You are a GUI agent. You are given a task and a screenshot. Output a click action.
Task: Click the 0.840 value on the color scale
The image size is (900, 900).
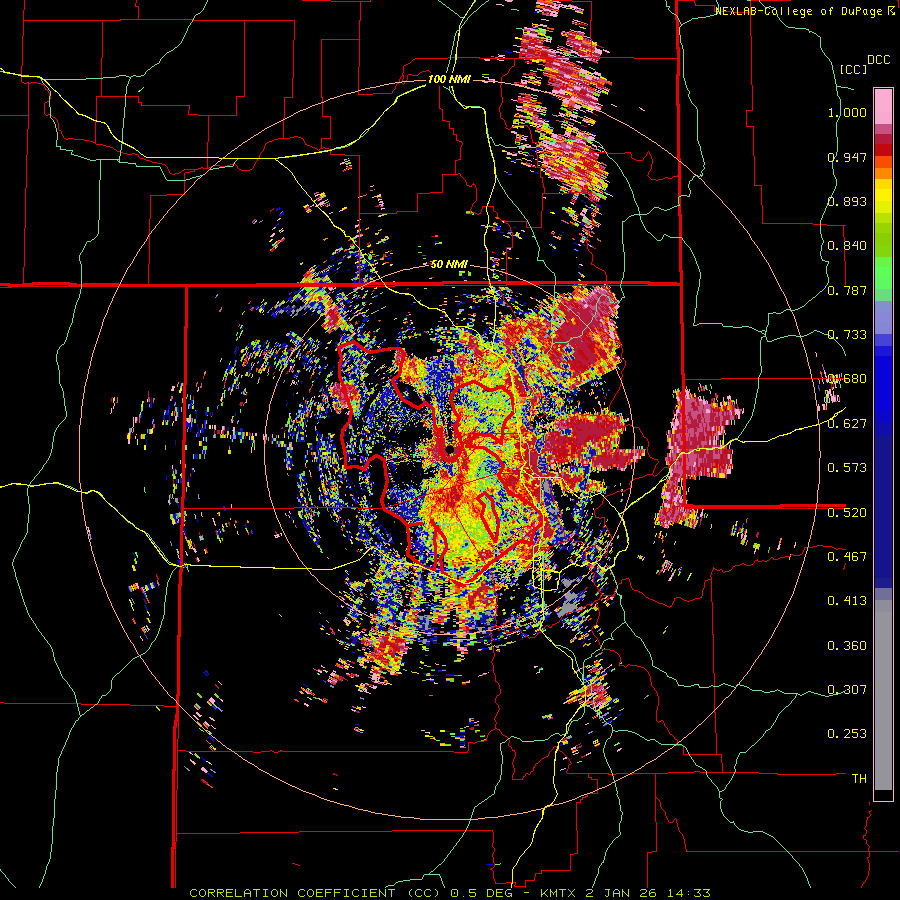[x=847, y=246]
